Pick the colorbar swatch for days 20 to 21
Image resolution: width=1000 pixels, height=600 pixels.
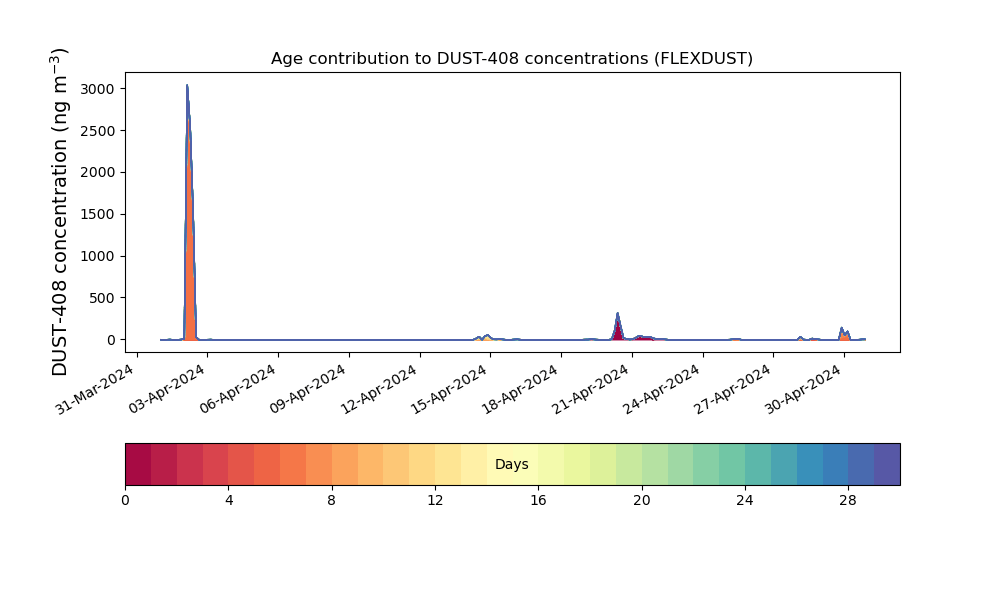655,464
